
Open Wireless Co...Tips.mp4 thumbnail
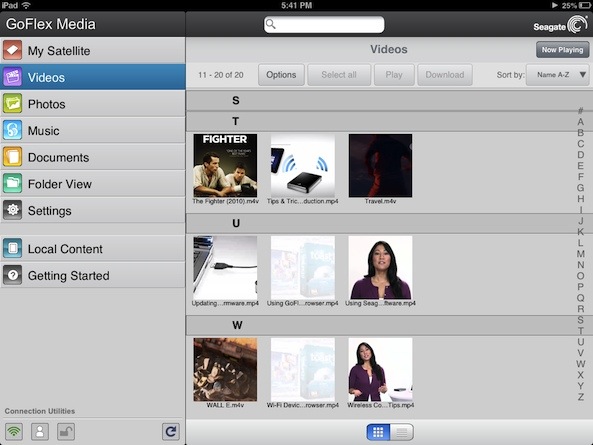(380, 369)
